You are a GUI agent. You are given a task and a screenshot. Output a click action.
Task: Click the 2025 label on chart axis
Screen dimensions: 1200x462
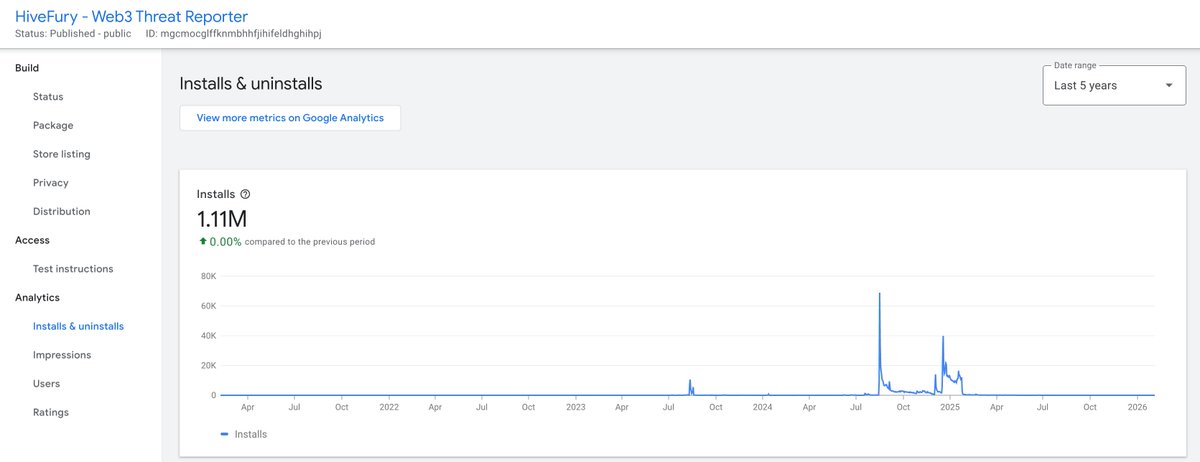(950, 407)
